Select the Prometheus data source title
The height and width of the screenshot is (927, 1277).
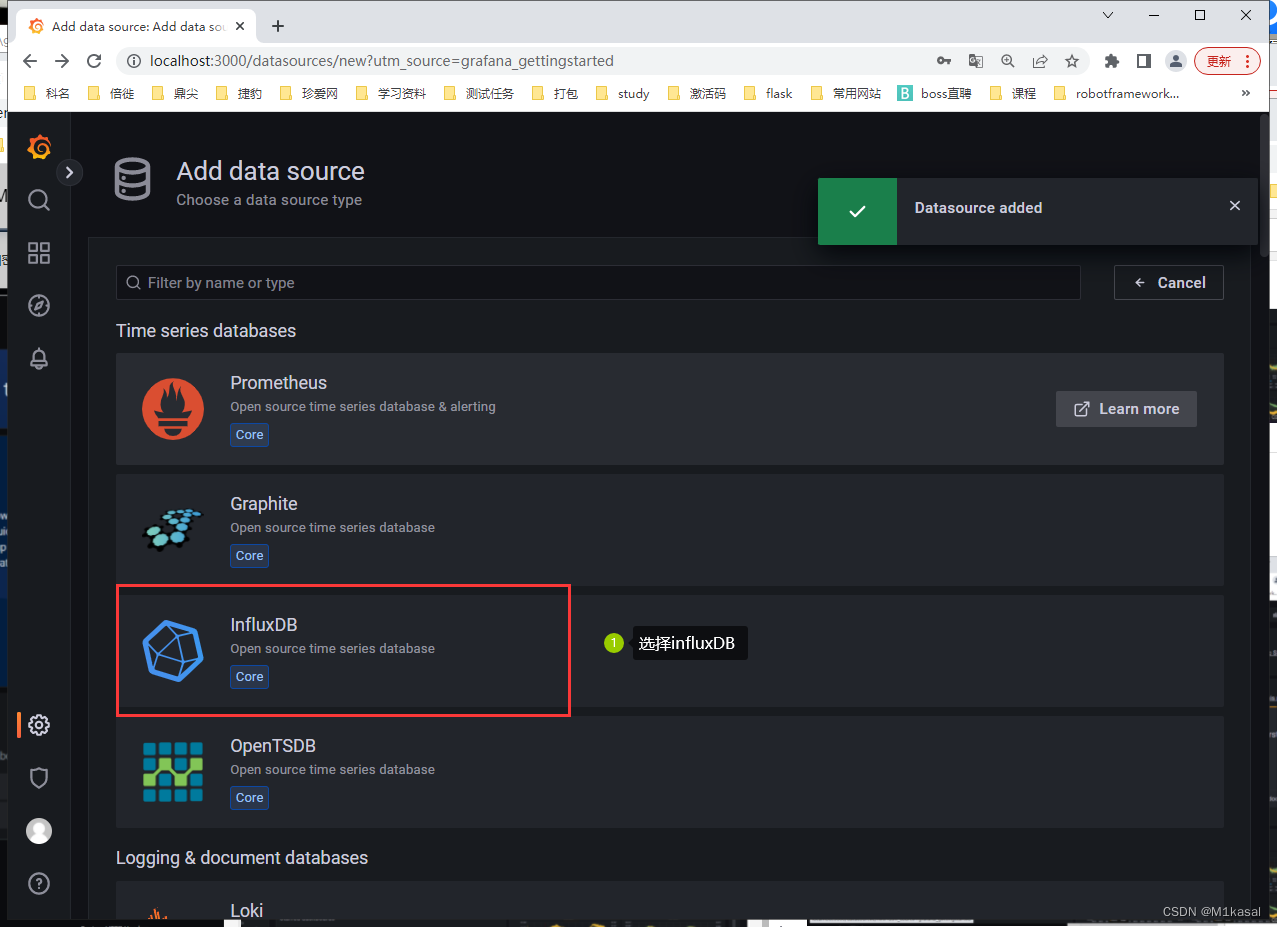tap(278, 383)
